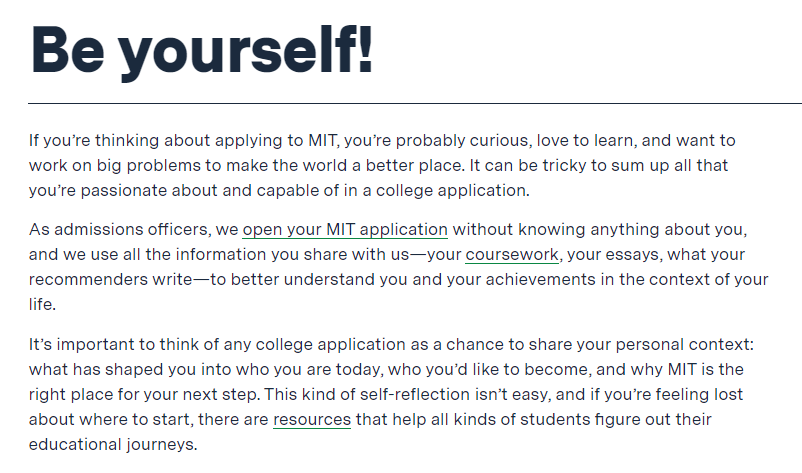Screen dimensions: 802x473
Task: Click the 'Be yourself!' heading
Action: click(202, 50)
